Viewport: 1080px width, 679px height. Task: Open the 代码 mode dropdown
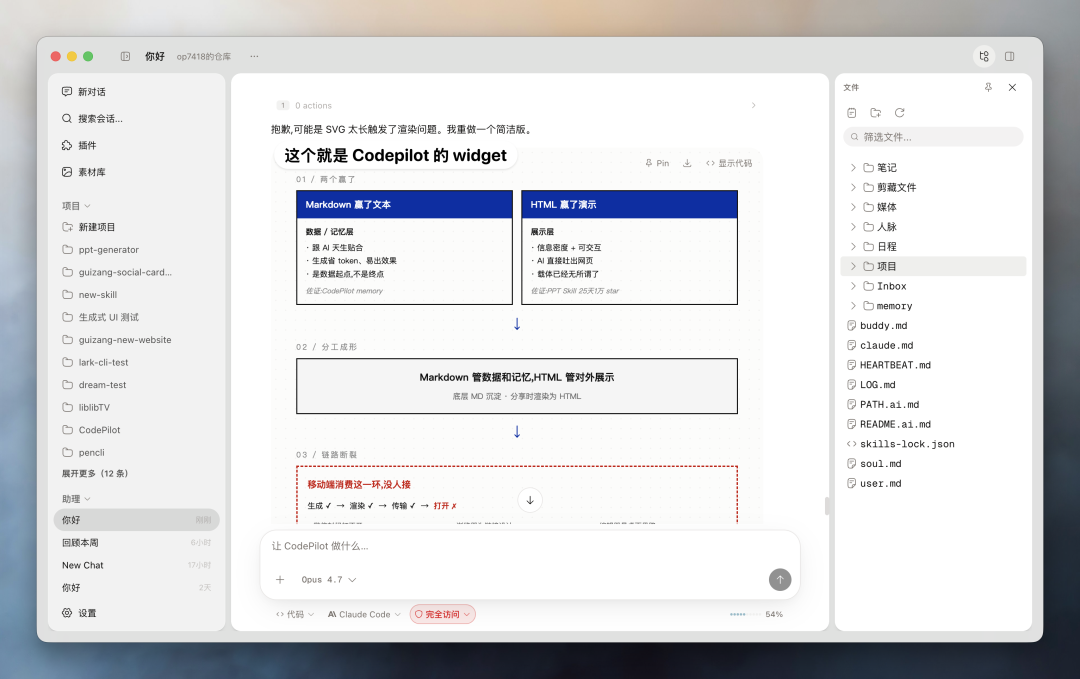pyautogui.click(x=295, y=614)
